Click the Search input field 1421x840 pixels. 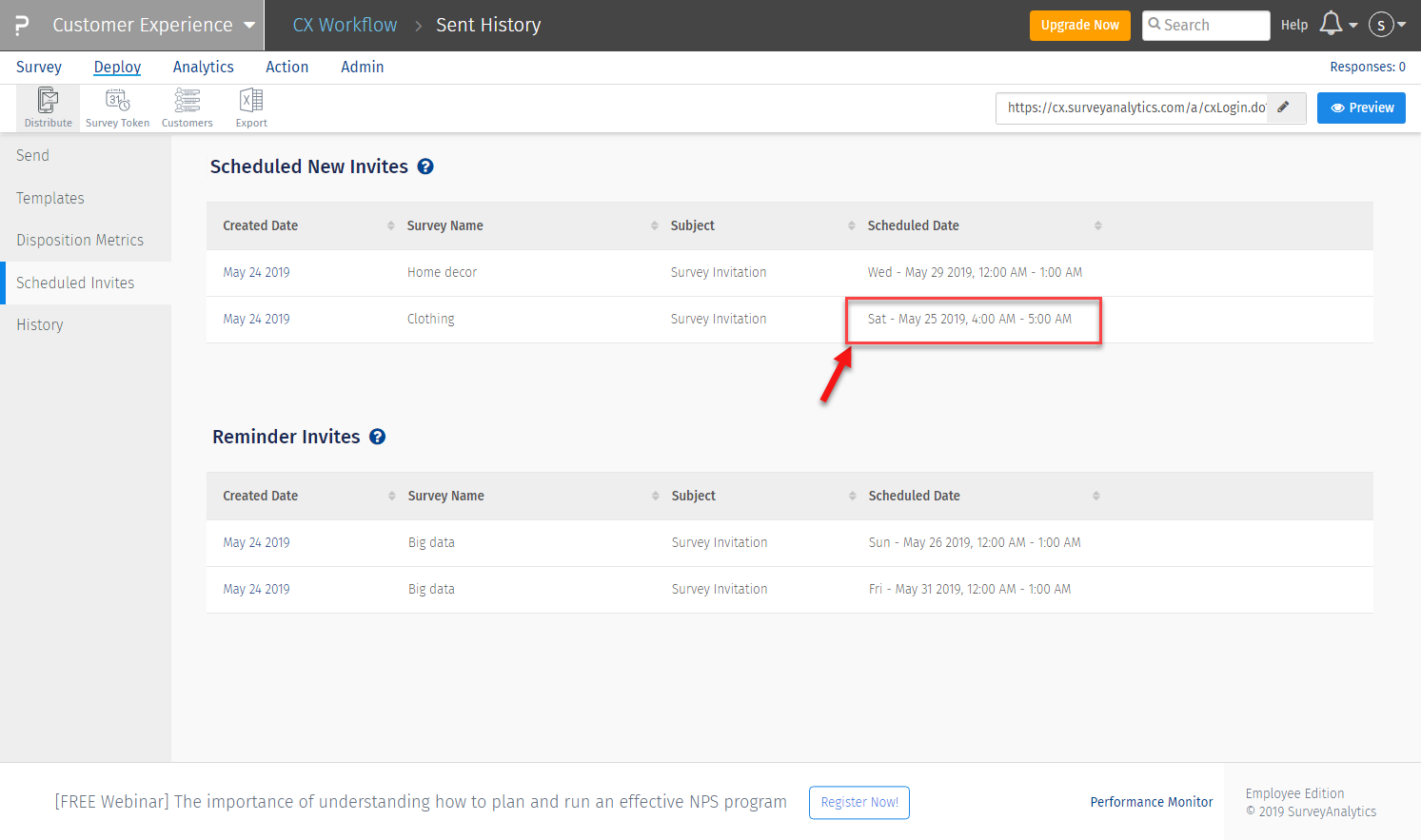click(x=1206, y=25)
